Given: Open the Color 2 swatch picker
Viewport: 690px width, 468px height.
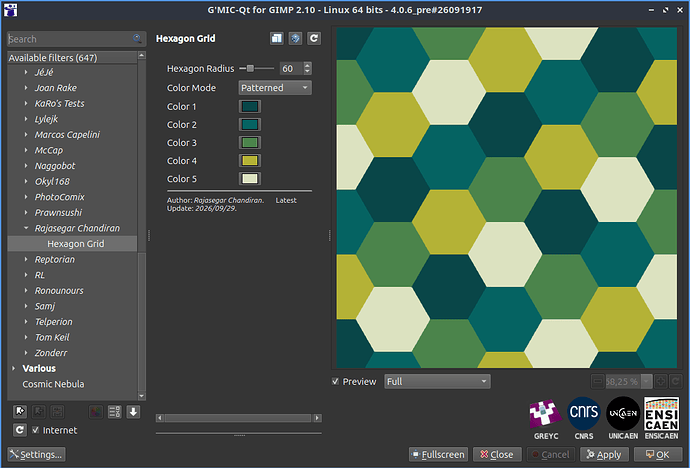Looking at the screenshot, I should [250, 124].
